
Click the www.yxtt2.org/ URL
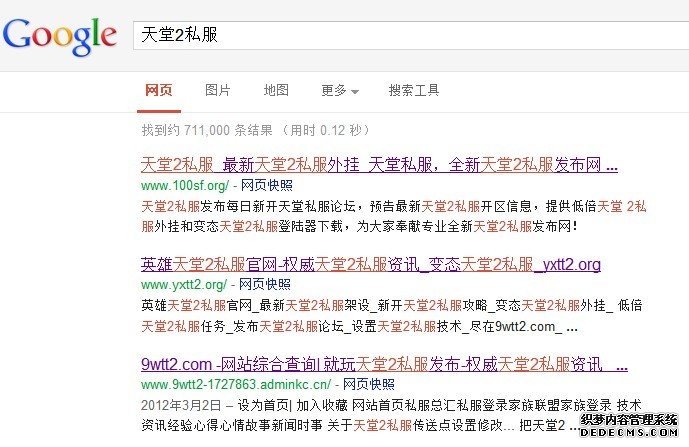[x=184, y=285]
